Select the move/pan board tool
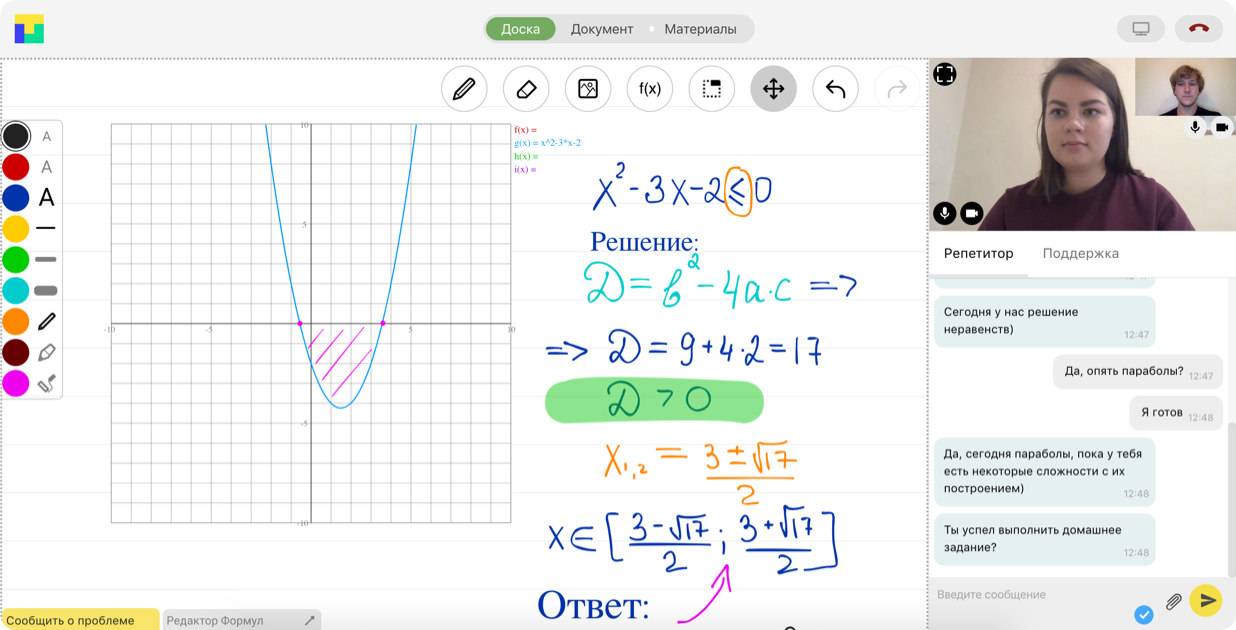Viewport: 1236px width, 630px height. 774,89
